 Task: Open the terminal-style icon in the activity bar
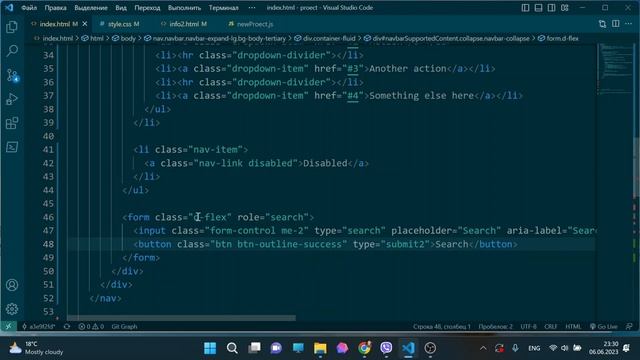click(x=12, y=147)
